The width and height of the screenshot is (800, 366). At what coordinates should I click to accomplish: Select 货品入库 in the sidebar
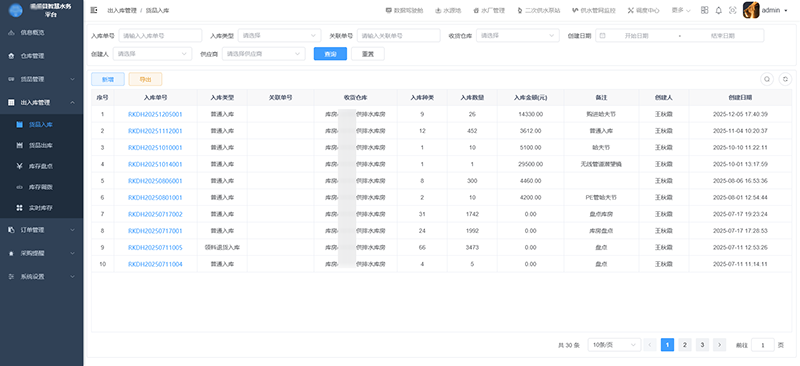(x=41, y=125)
